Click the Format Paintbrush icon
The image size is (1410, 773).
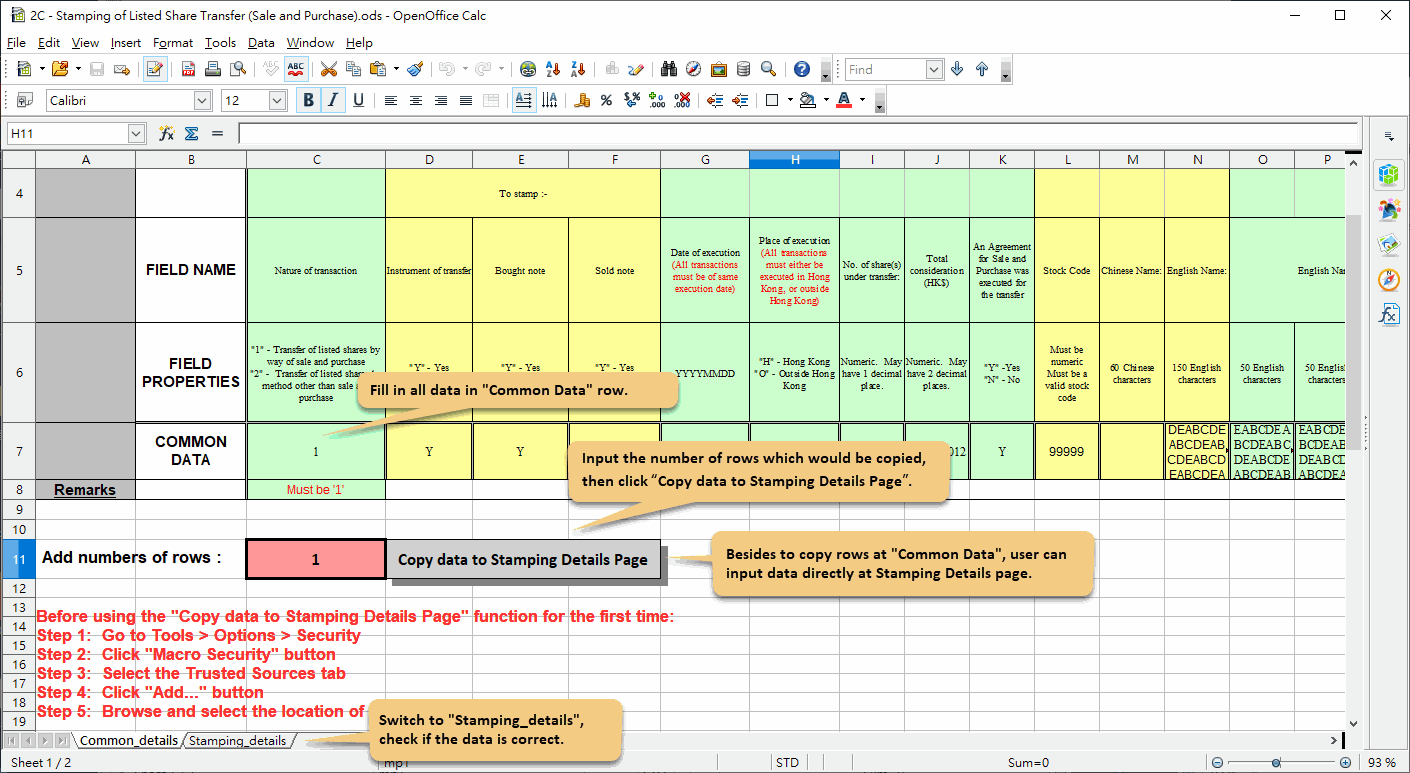(x=415, y=69)
